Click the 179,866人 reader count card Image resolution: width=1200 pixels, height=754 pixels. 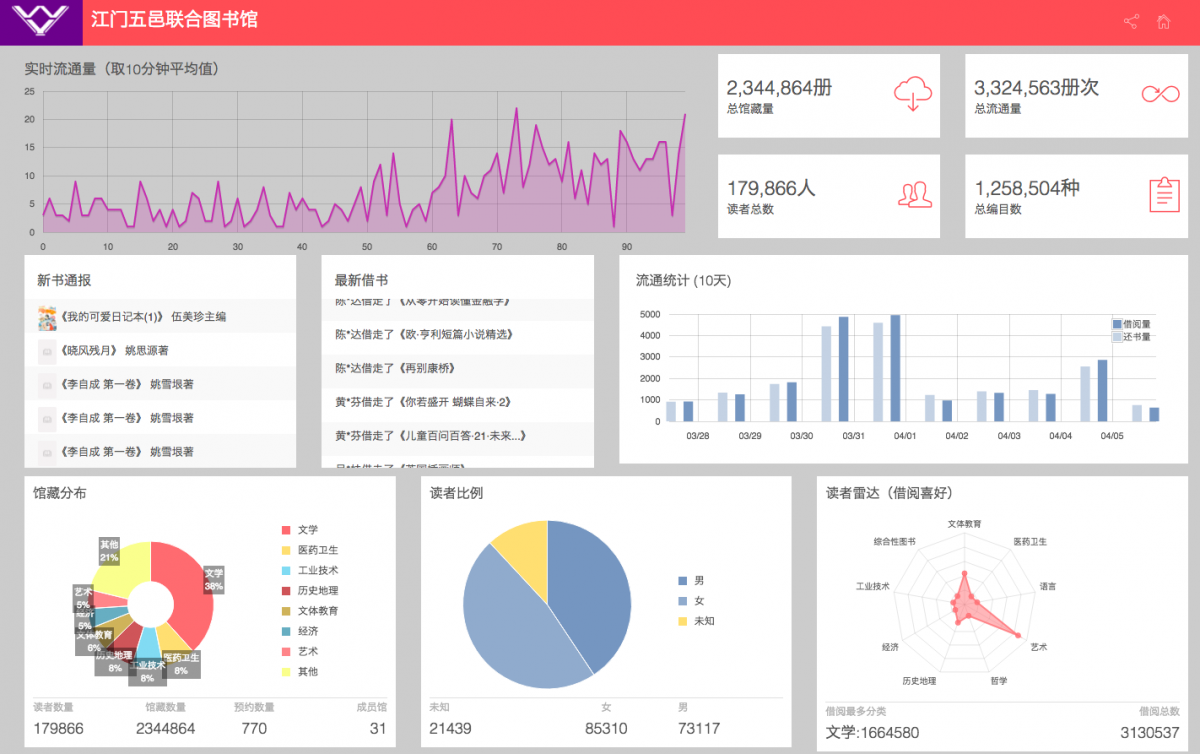coord(829,196)
